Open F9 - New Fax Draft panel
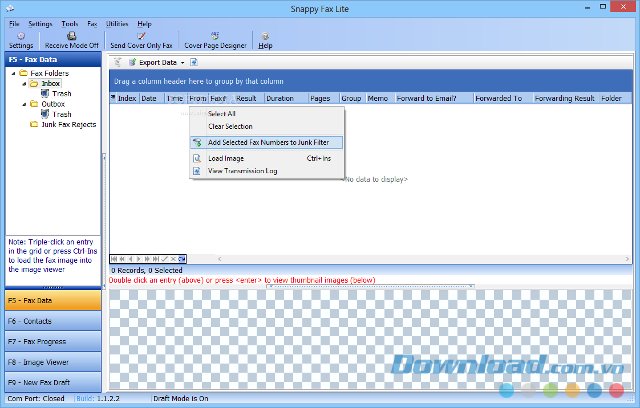This screenshot has width=640, height=408. (52, 381)
